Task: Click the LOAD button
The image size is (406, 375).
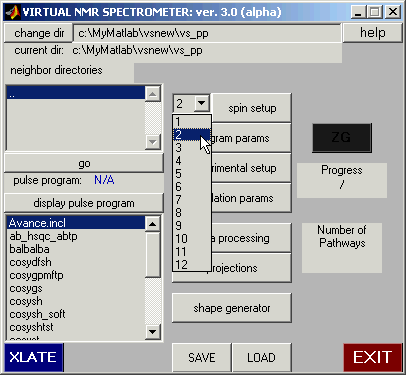Action: (262, 358)
